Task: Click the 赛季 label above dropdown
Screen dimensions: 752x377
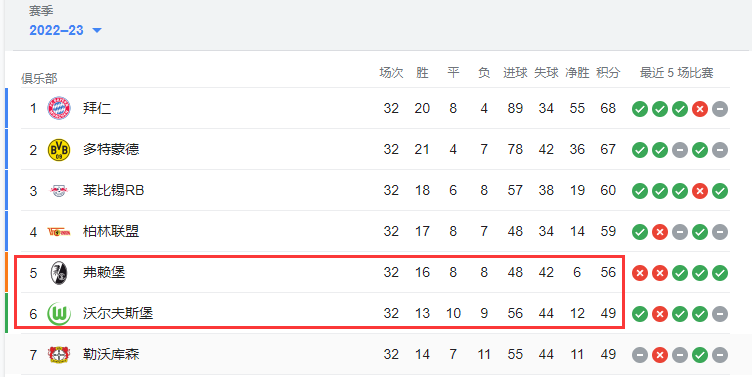Action: 41,11
